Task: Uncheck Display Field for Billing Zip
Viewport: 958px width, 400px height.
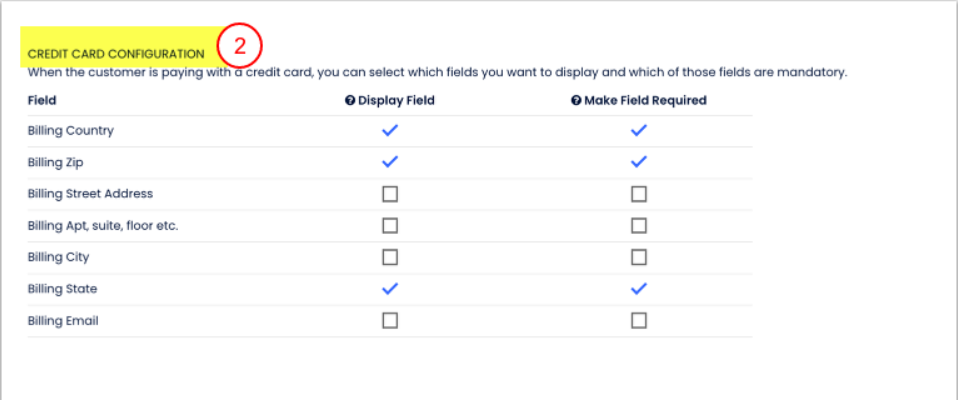Action: click(390, 162)
